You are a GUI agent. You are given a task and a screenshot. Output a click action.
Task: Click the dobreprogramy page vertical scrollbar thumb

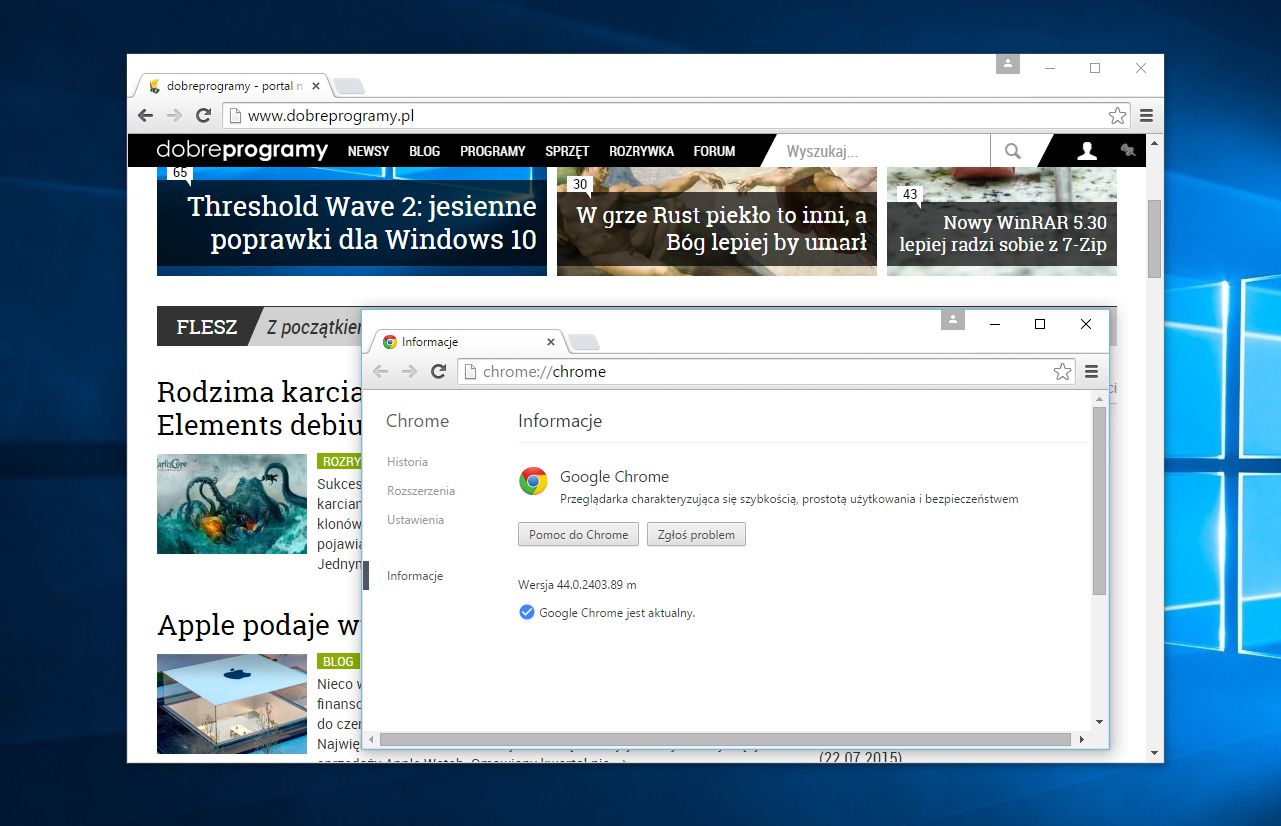click(x=1154, y=238)
